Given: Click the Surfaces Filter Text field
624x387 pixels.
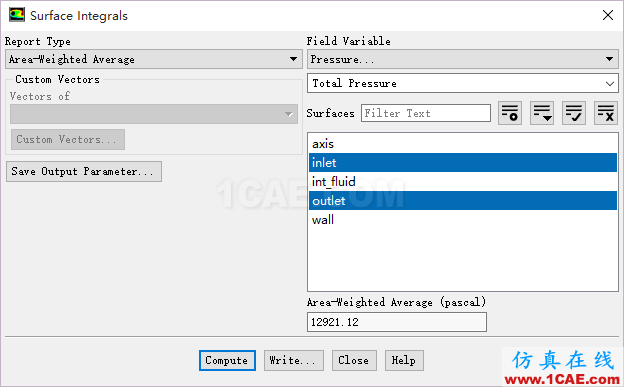Looking at the screenshot, I should (426, 113).
